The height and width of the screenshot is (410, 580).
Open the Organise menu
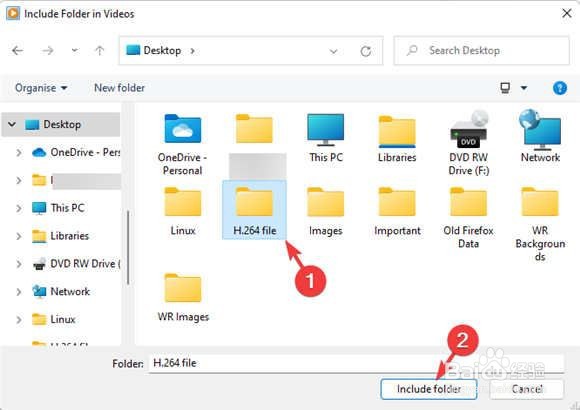click(41, 88)
